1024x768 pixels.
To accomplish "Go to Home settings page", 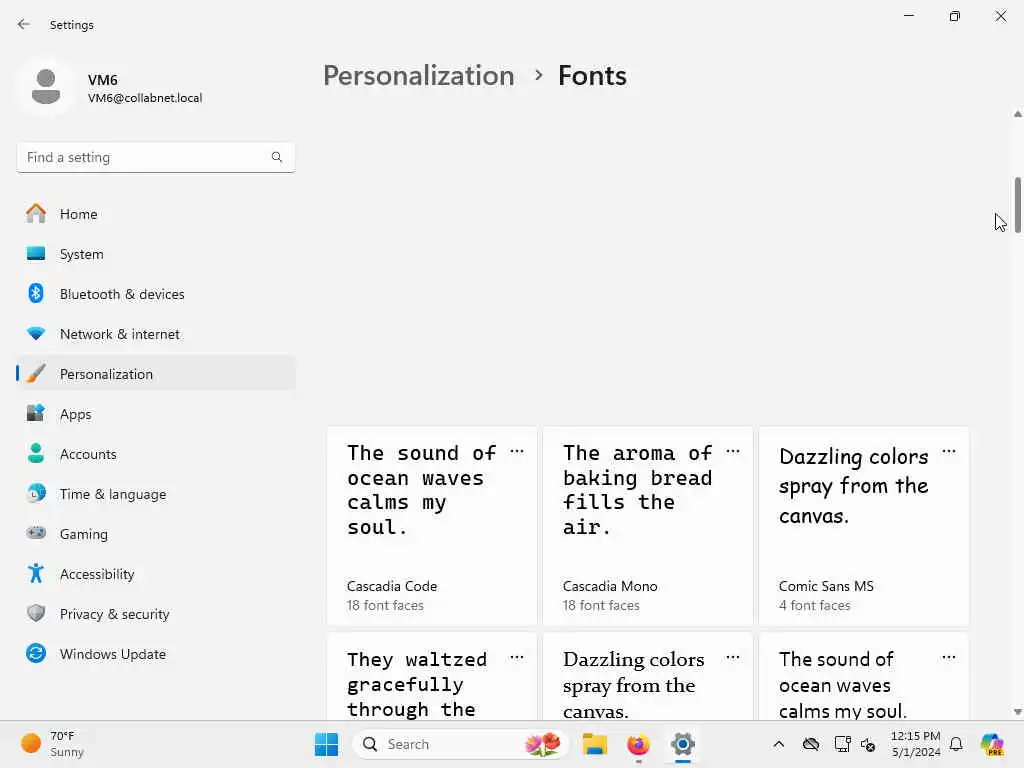I will [156, 214].
